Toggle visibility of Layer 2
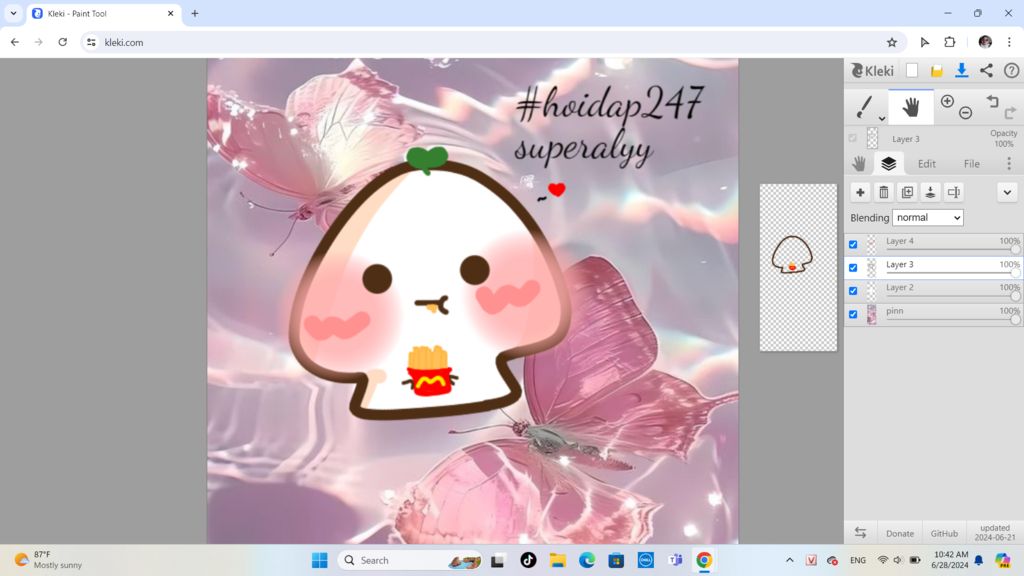The width and height of the screenshot is (1024, 576). click(x=853, y=291)
